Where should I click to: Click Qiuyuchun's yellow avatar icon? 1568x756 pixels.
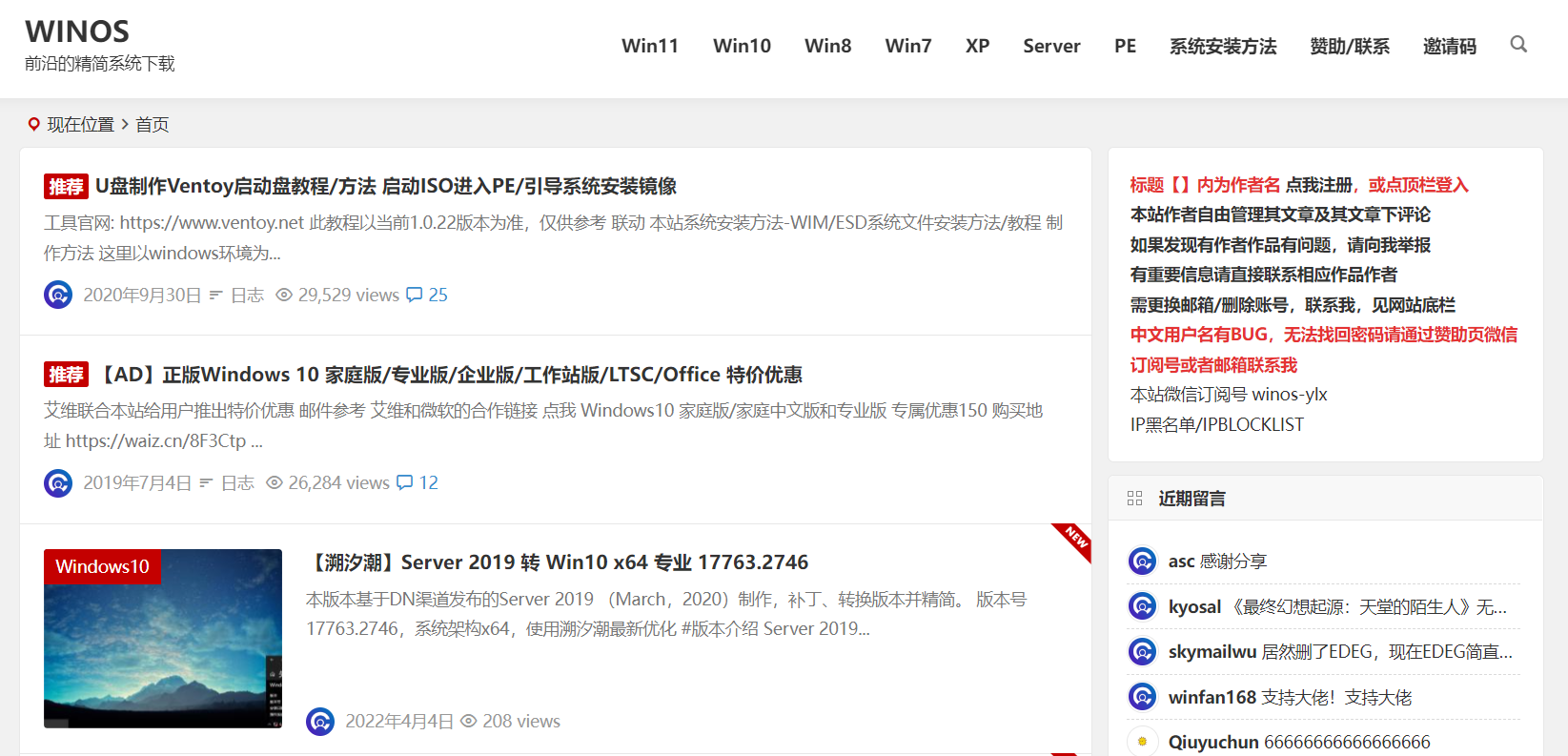(x=1142, y=742)
